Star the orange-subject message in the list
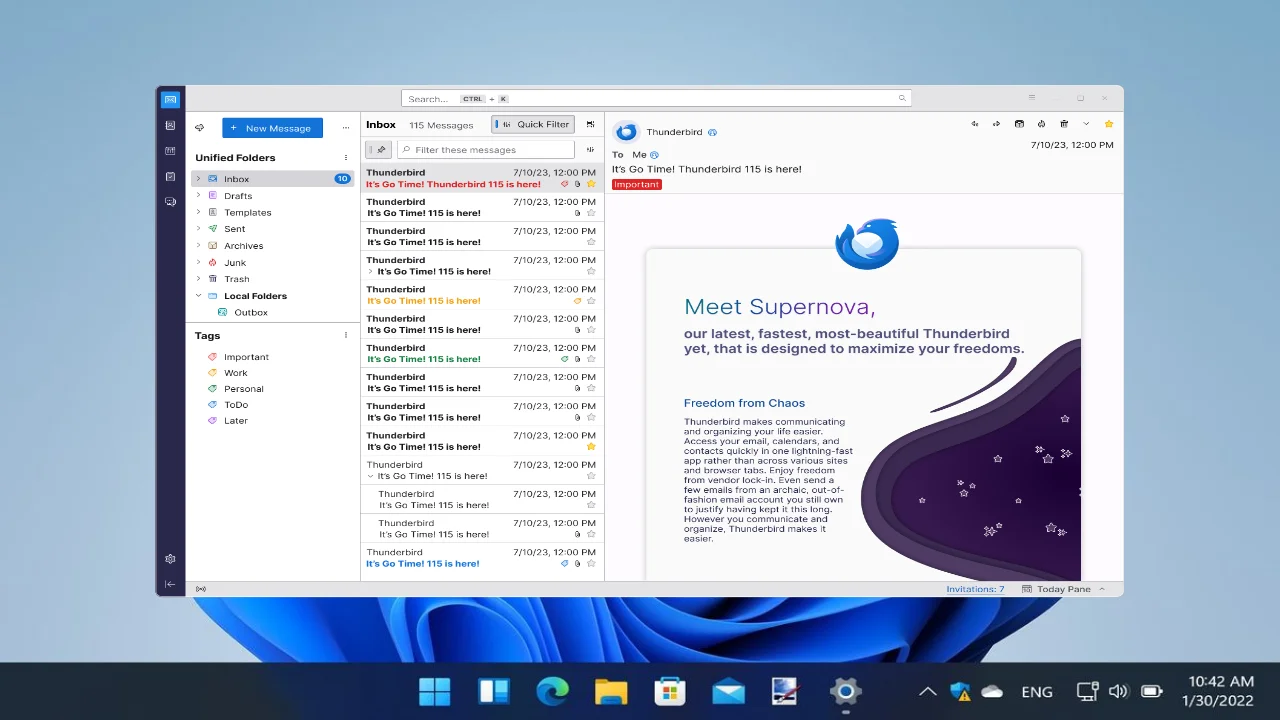Screen dimensions: 1280x720 (x=591, y=301)
